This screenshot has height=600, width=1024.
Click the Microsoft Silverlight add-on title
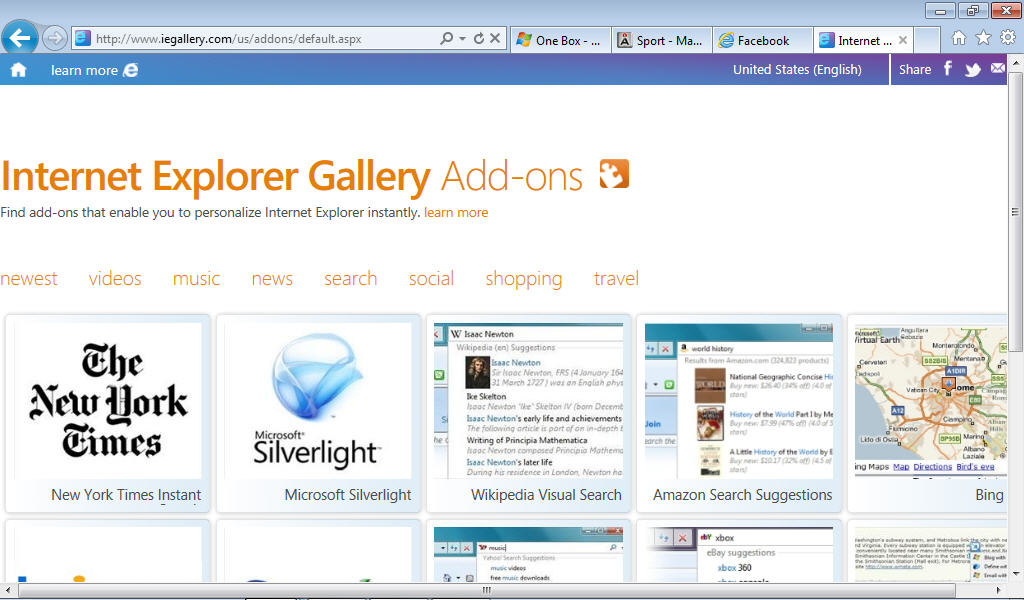pos(348,495)
